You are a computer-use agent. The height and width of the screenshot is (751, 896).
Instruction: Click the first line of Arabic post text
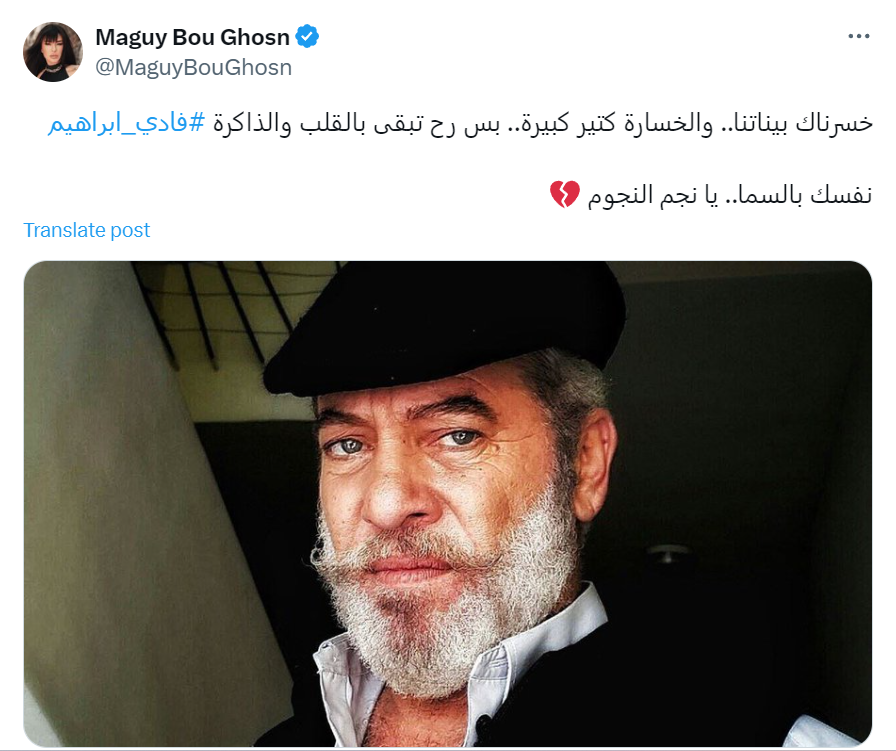coord(460,123)
